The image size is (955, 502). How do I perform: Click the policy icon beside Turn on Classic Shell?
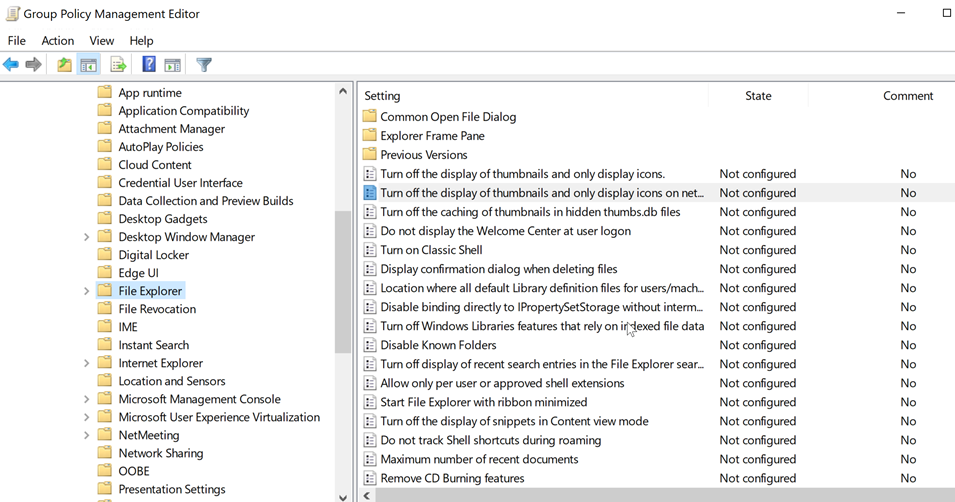[x=369, y=250]
